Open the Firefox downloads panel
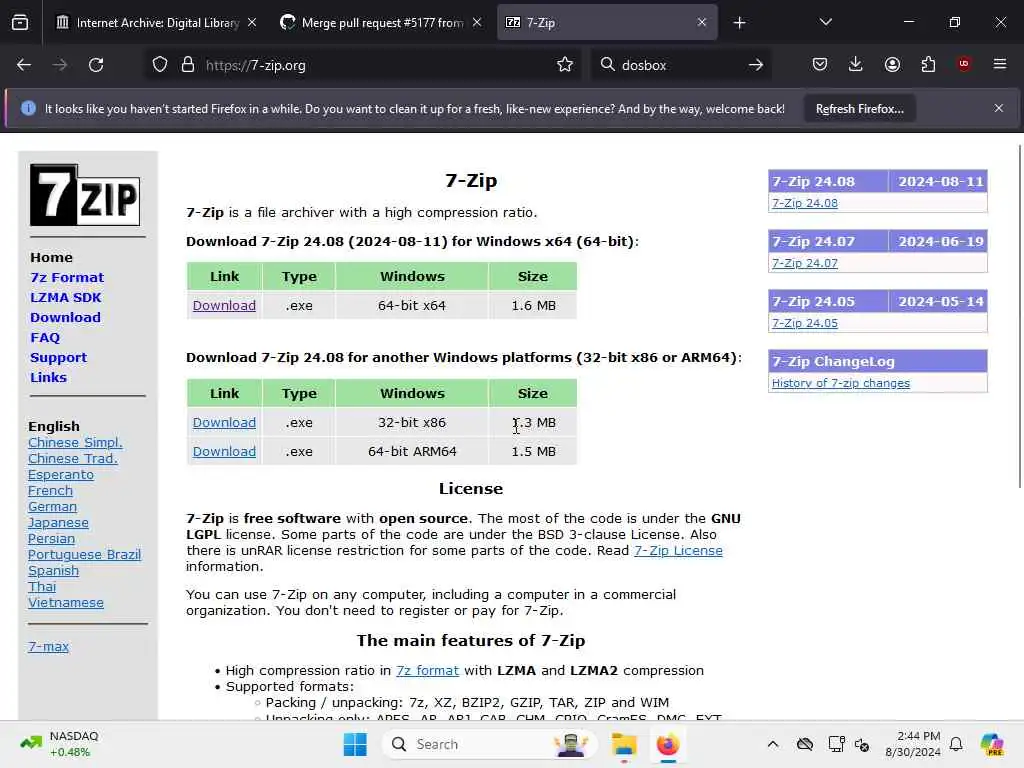The image size is (1024, 768). (856, 64)
